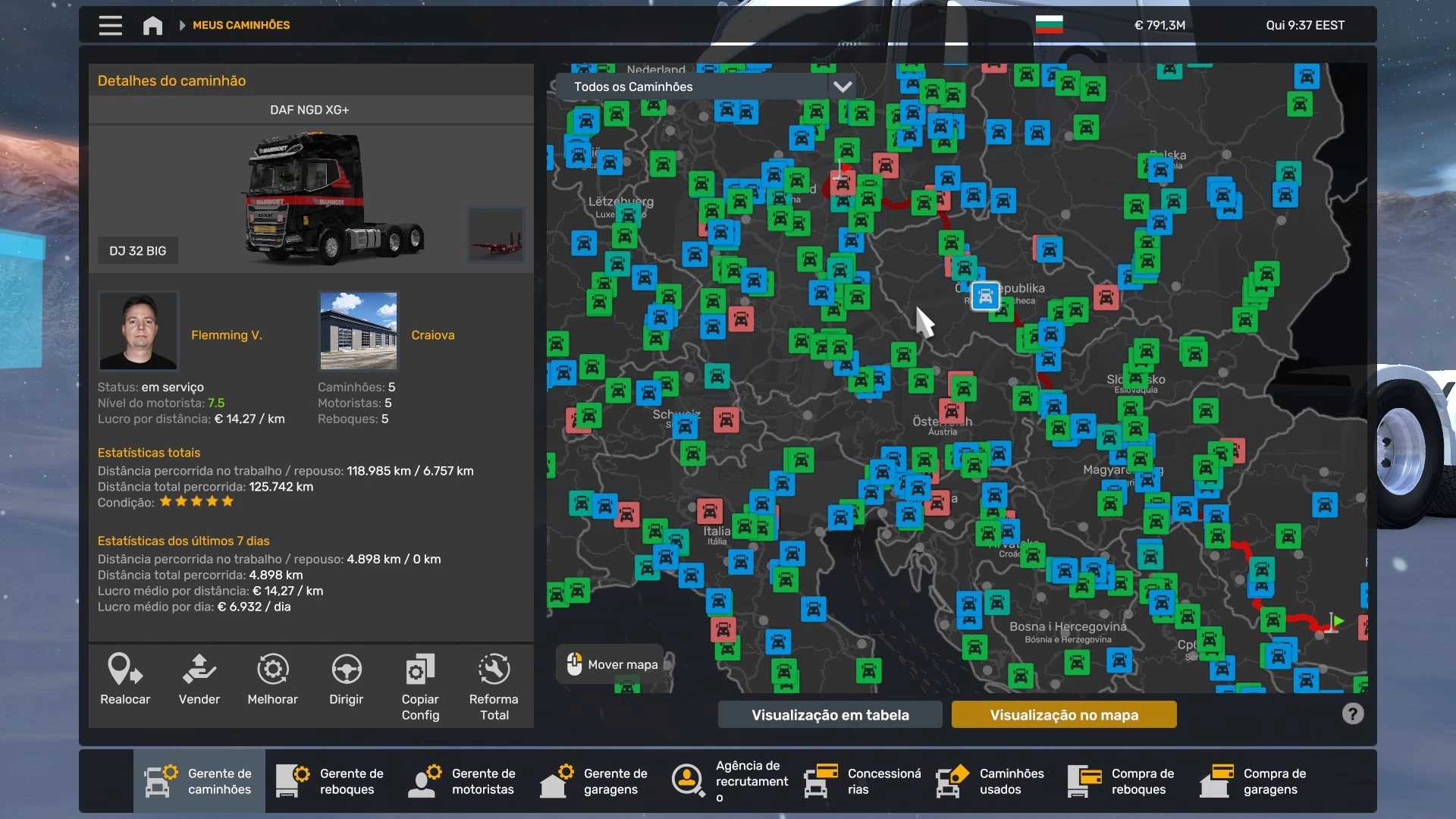Click driver Flemming V. name link
The height and width of the screenshot is (819, 1456).
pos(226,335)
